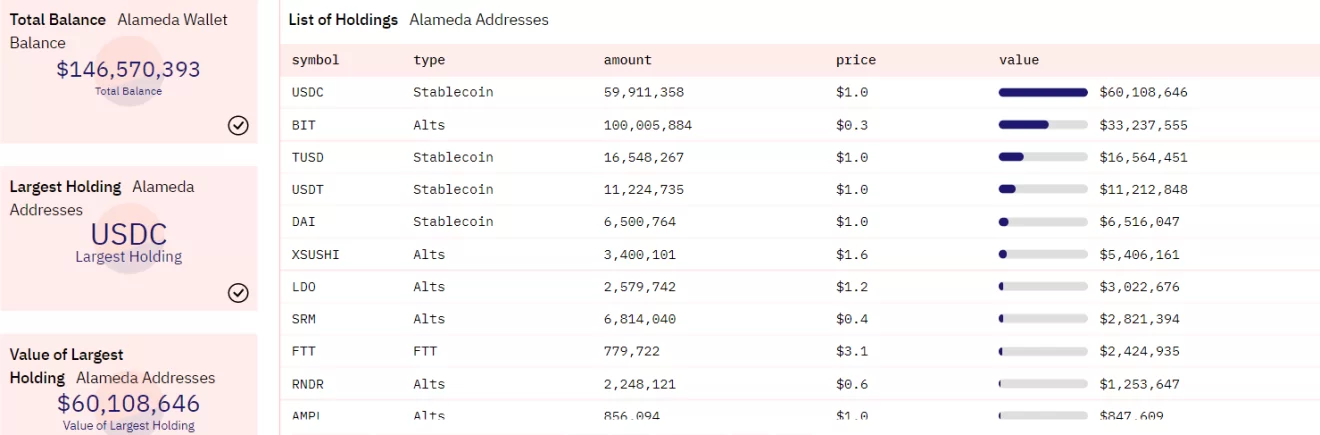The width and height of the screenshot is (1320, 435).
Task: Sort by the symbol column header
Action: (315, 60)
